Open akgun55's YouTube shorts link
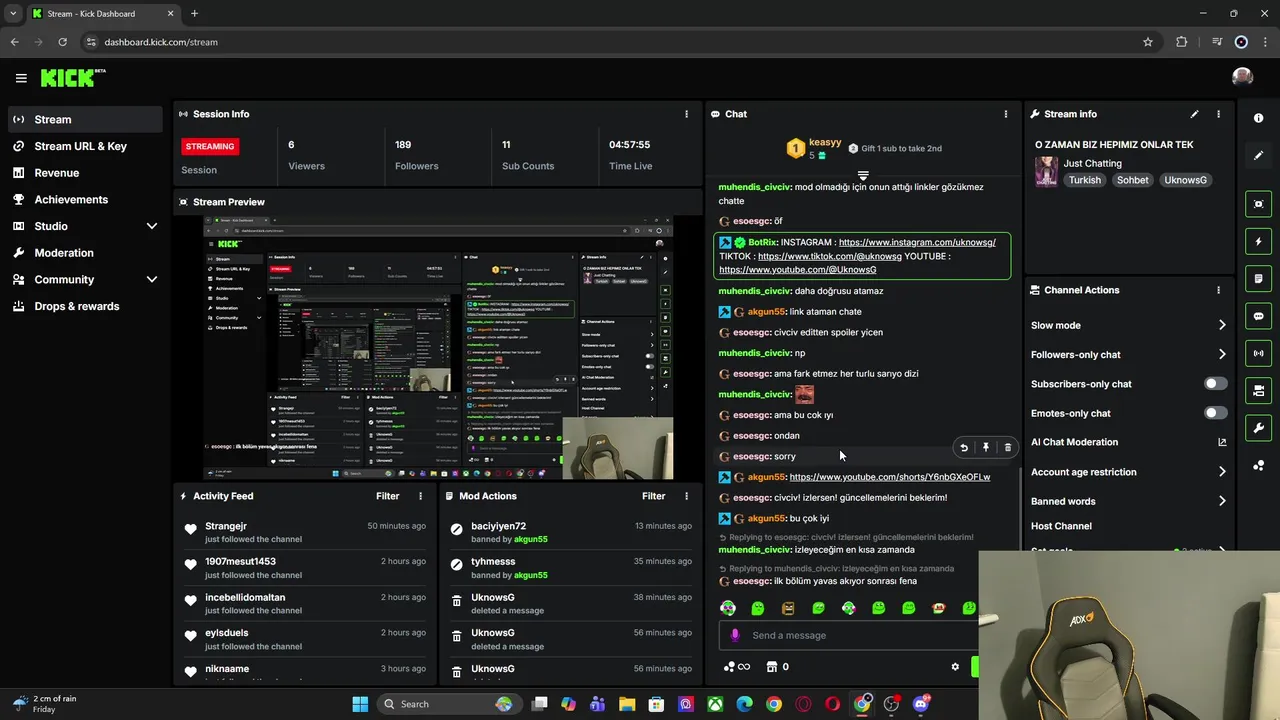This screenshot has width=1280, height=720. point(890,477)
